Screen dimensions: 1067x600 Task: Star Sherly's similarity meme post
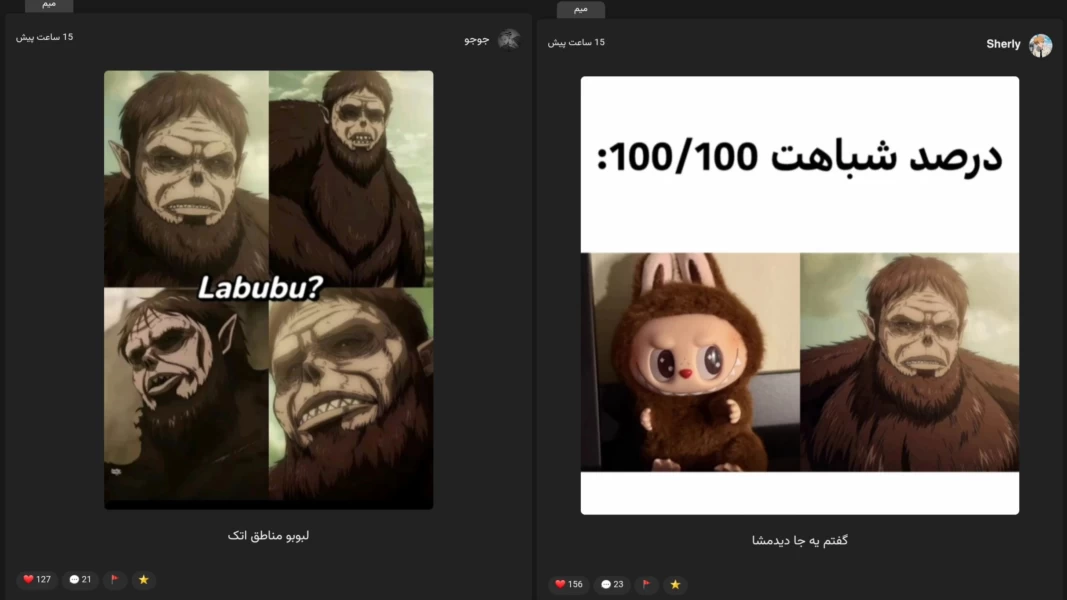[675, 584]
